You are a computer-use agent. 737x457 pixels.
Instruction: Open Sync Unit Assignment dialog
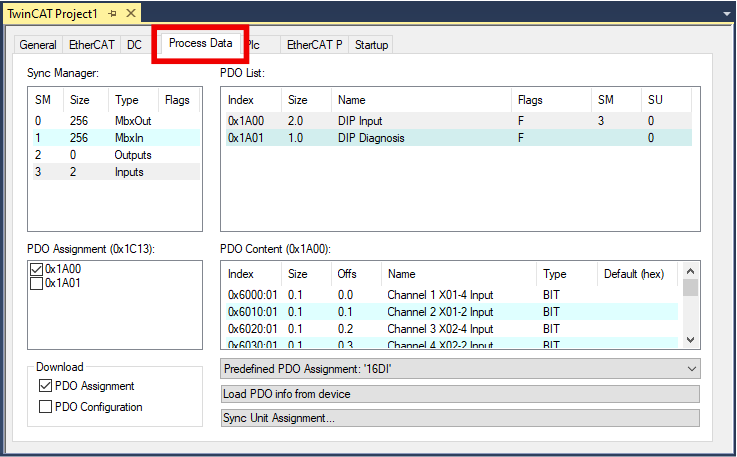pos(460,418)
